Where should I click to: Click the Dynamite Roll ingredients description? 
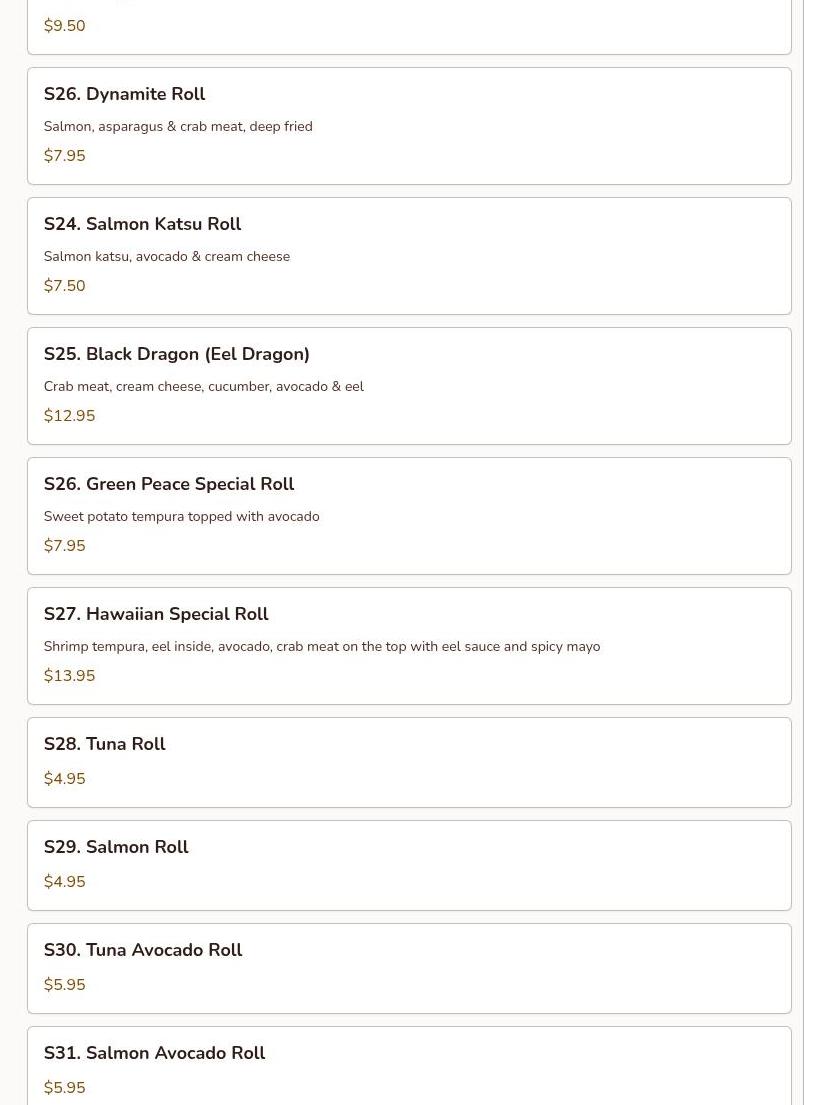tap(178, 127)
